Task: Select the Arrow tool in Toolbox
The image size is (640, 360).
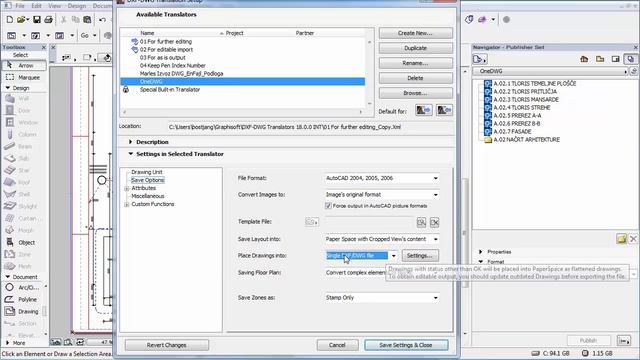Action: click(24, 65)
